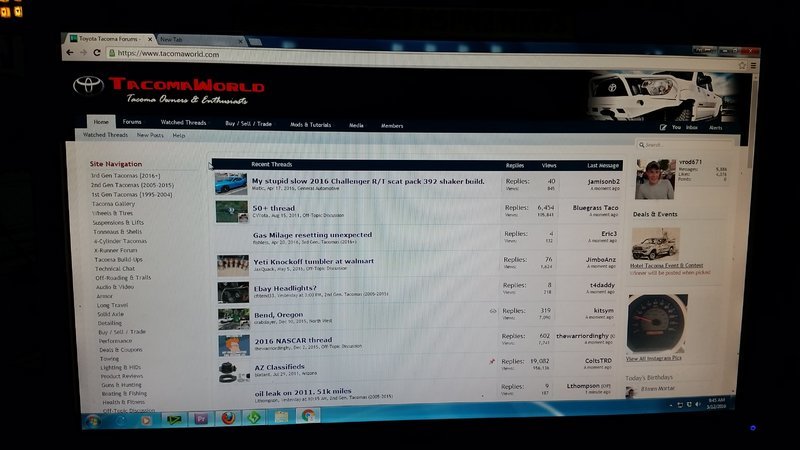Open 1st Gen Tacomas (1995-2004) sidebar link
This screenshot has width=800, height=450.
click(x=132, y=194)
